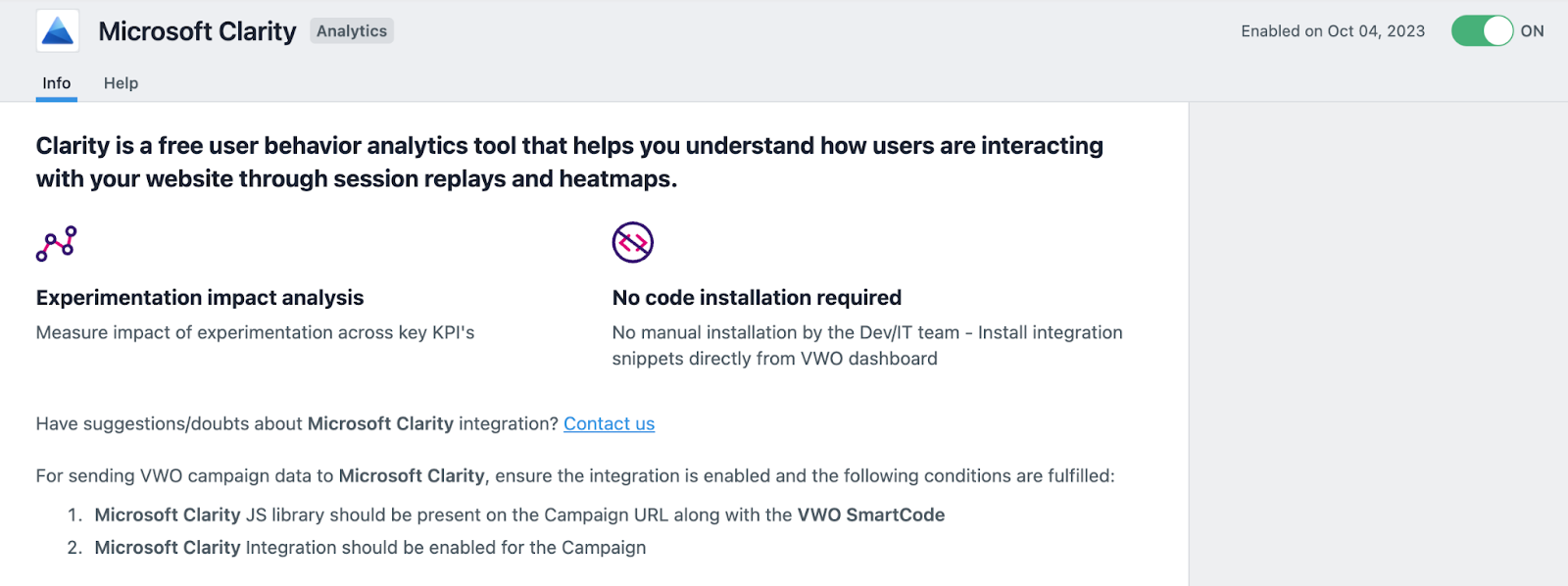Open the Contact us link
Screen dimensions: 1568x586
(x=609, y=423)
